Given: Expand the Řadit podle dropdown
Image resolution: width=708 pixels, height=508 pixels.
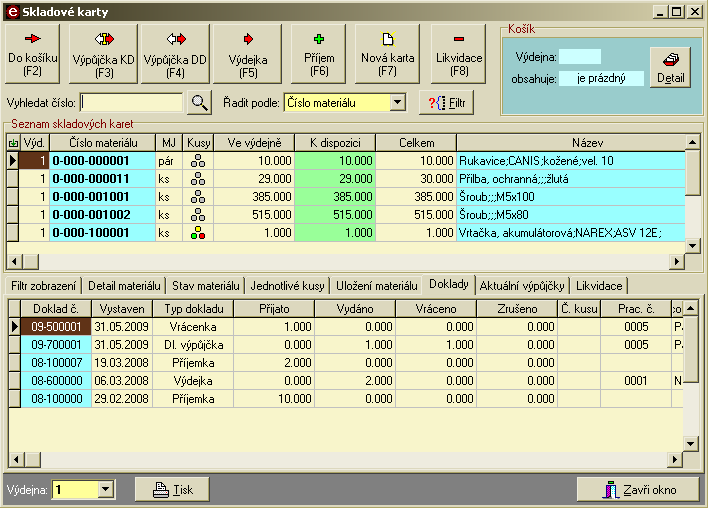Looking at the screenshot, I should (397, 102).
